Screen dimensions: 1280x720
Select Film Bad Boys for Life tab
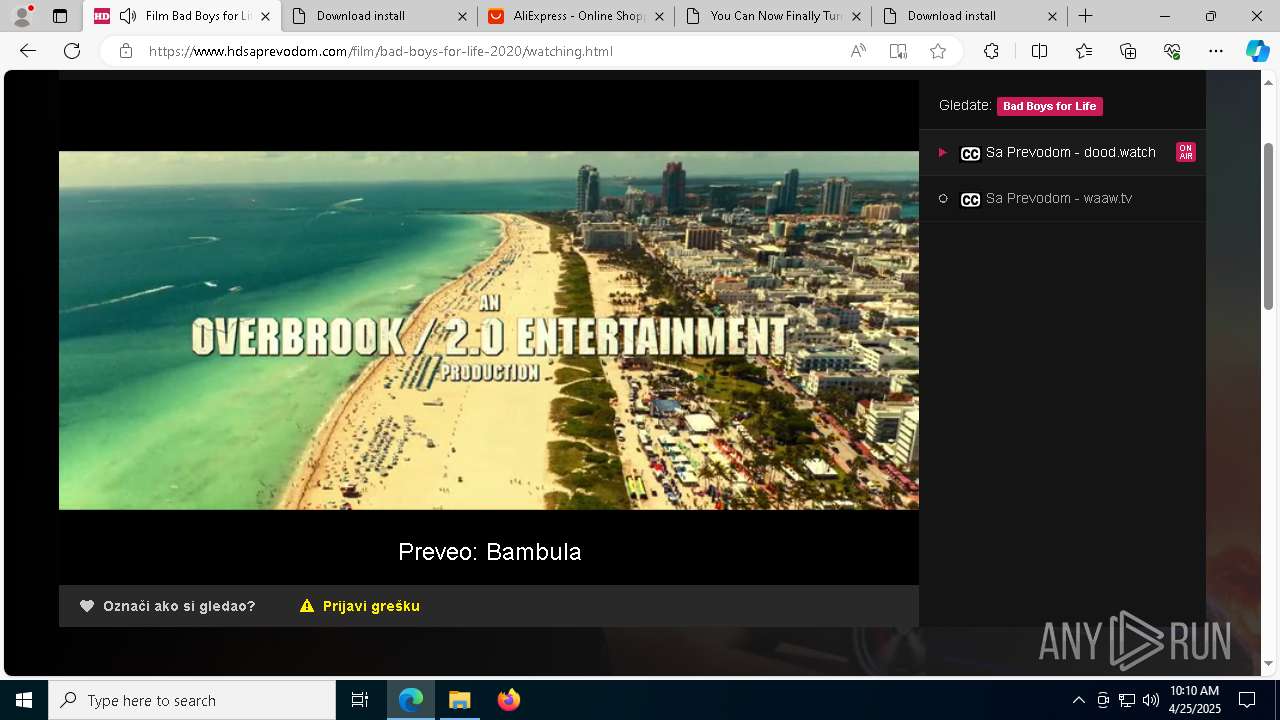click(x=182, y=16)
